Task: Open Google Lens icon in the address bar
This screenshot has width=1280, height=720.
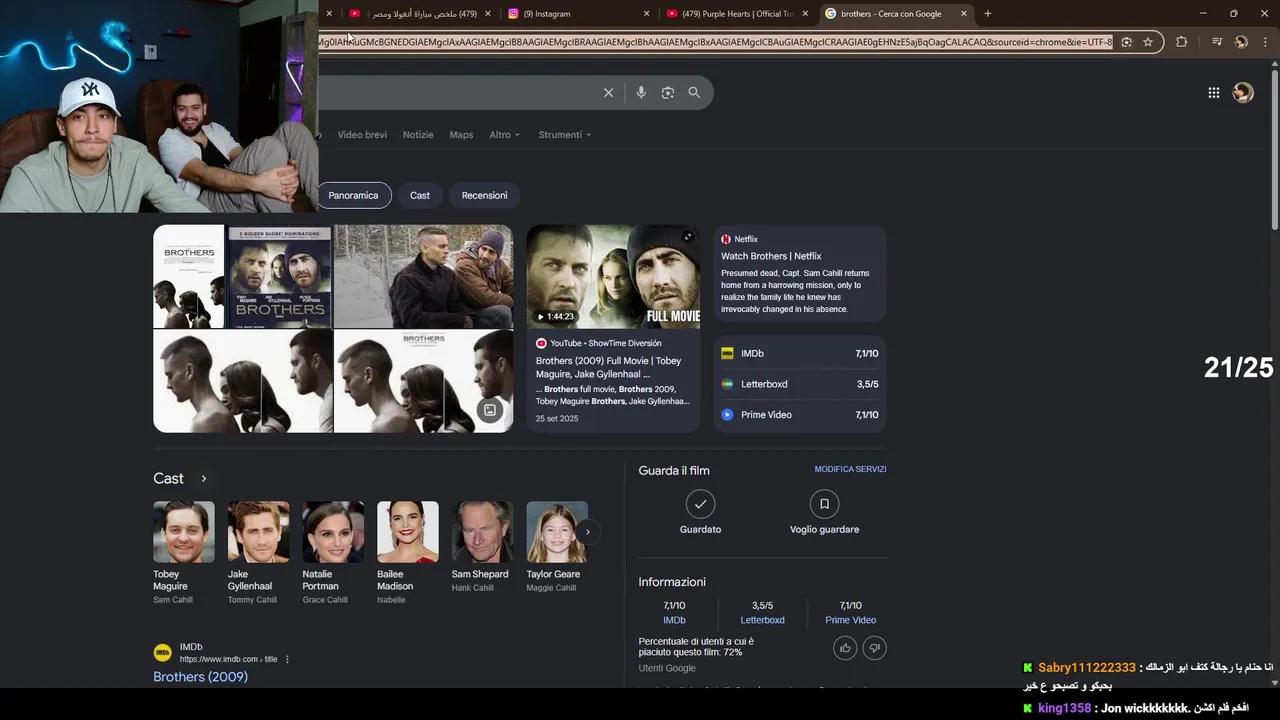Action: tap(1126, 42)
